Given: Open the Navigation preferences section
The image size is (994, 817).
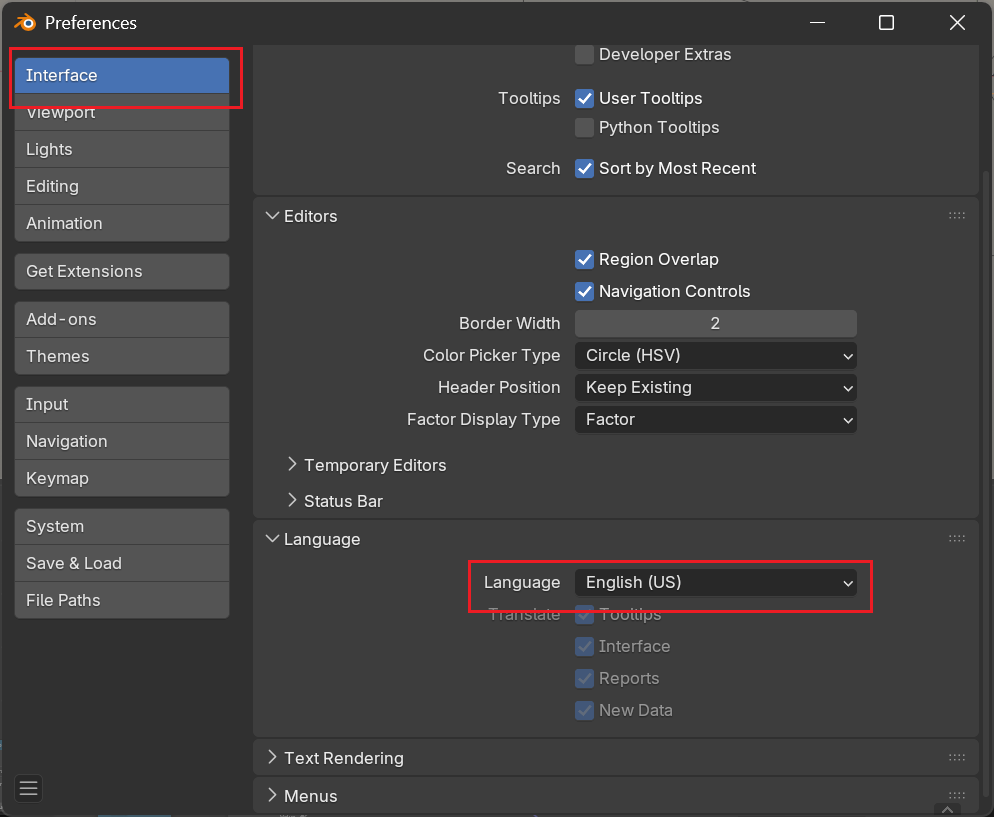Looking at the screenshot, I should click(122, 441).
